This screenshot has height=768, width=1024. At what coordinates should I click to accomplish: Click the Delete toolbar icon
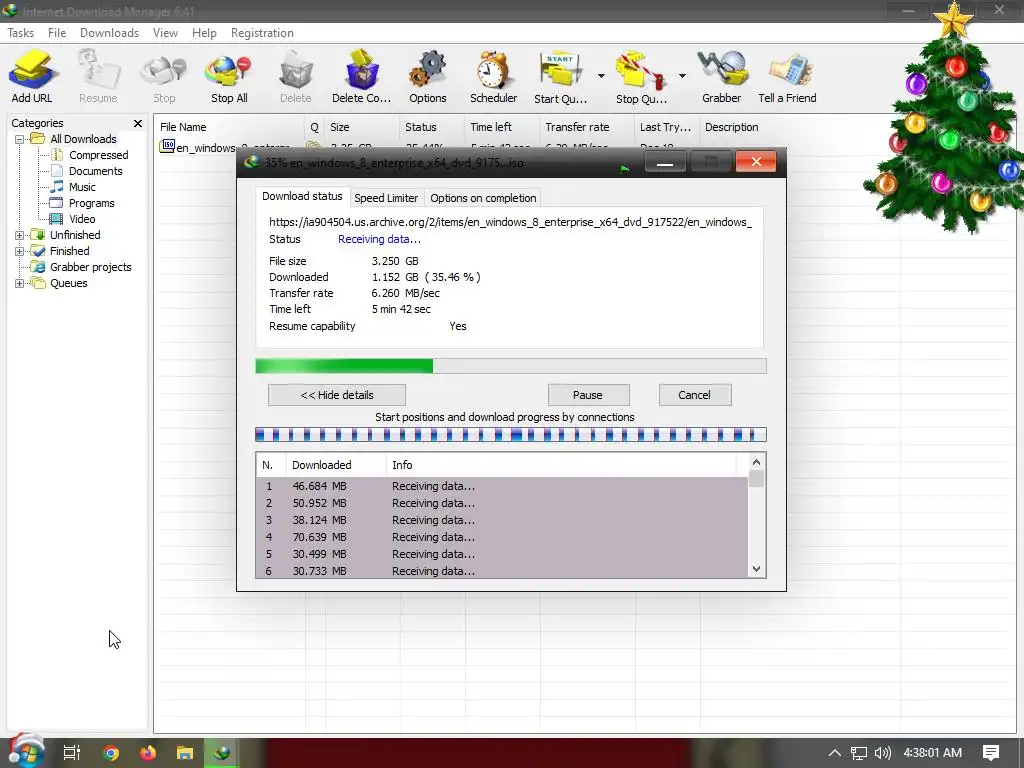[295, 77]
